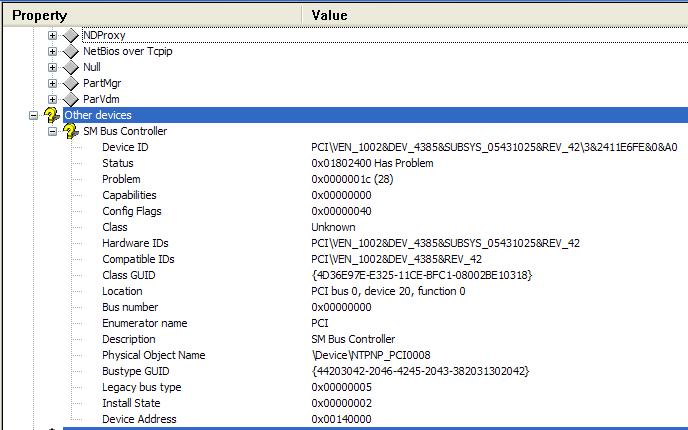Select the Class GUID value text
688x430 pixels.
coord(422,275)
